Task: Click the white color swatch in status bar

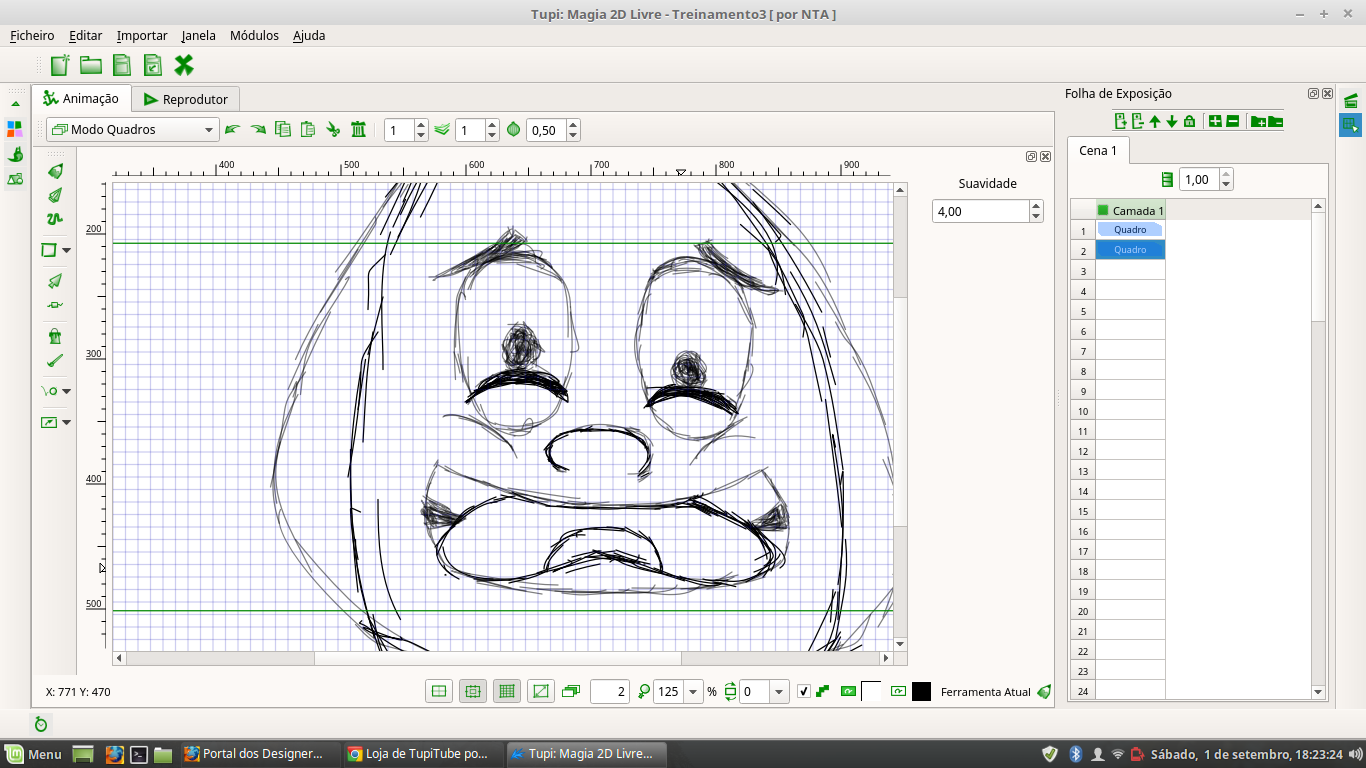Action: (x=872, y=691)
